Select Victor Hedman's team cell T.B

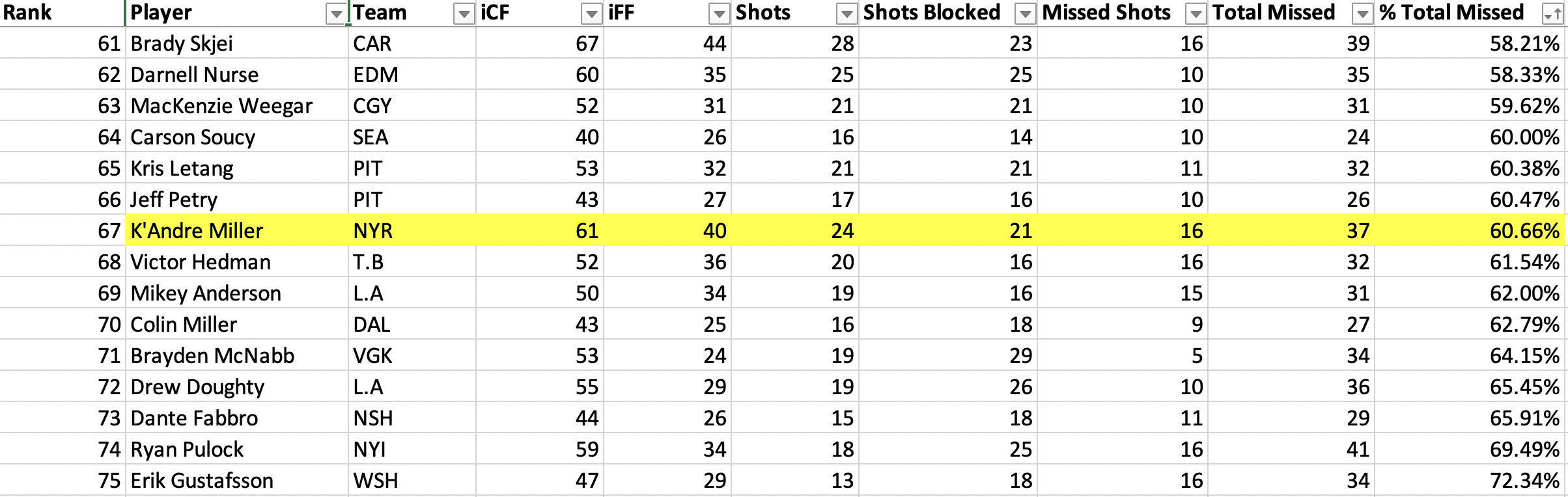[412, 262]
